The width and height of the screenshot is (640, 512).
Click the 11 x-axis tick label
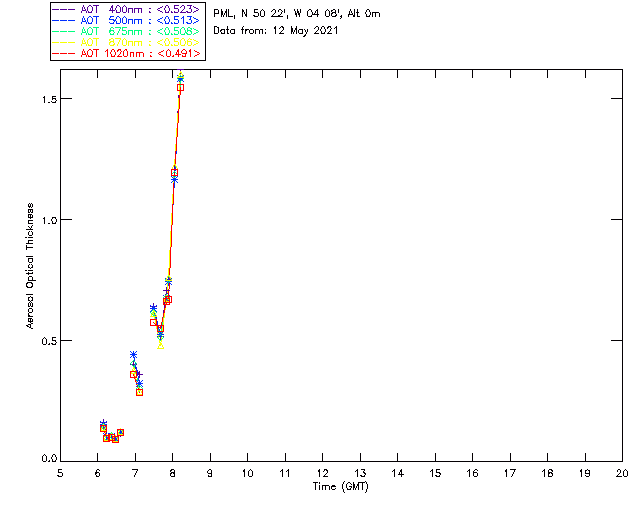click(x=285, y=473)
